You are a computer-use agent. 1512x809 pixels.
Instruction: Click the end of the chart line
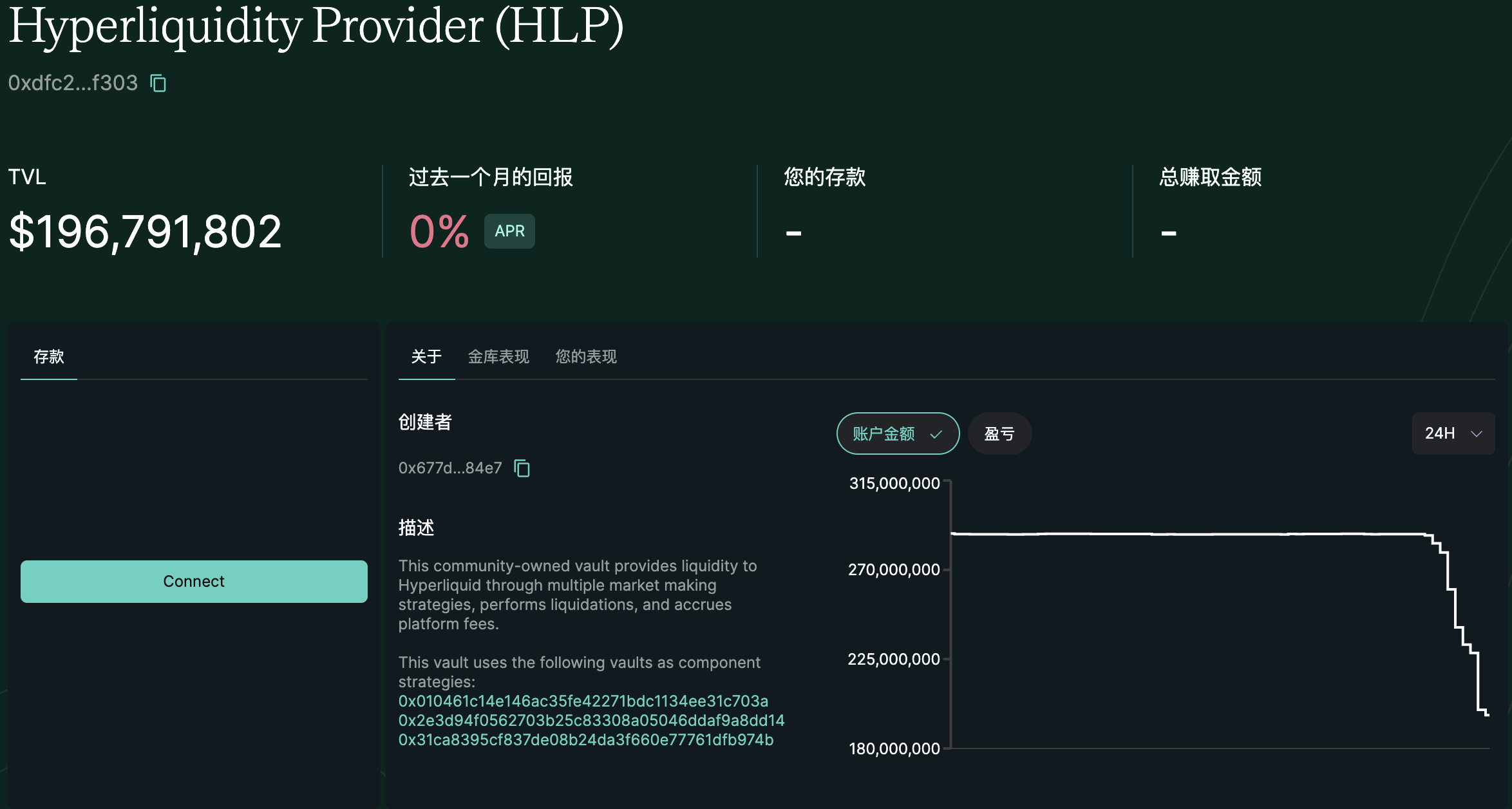click(1487, 714)
